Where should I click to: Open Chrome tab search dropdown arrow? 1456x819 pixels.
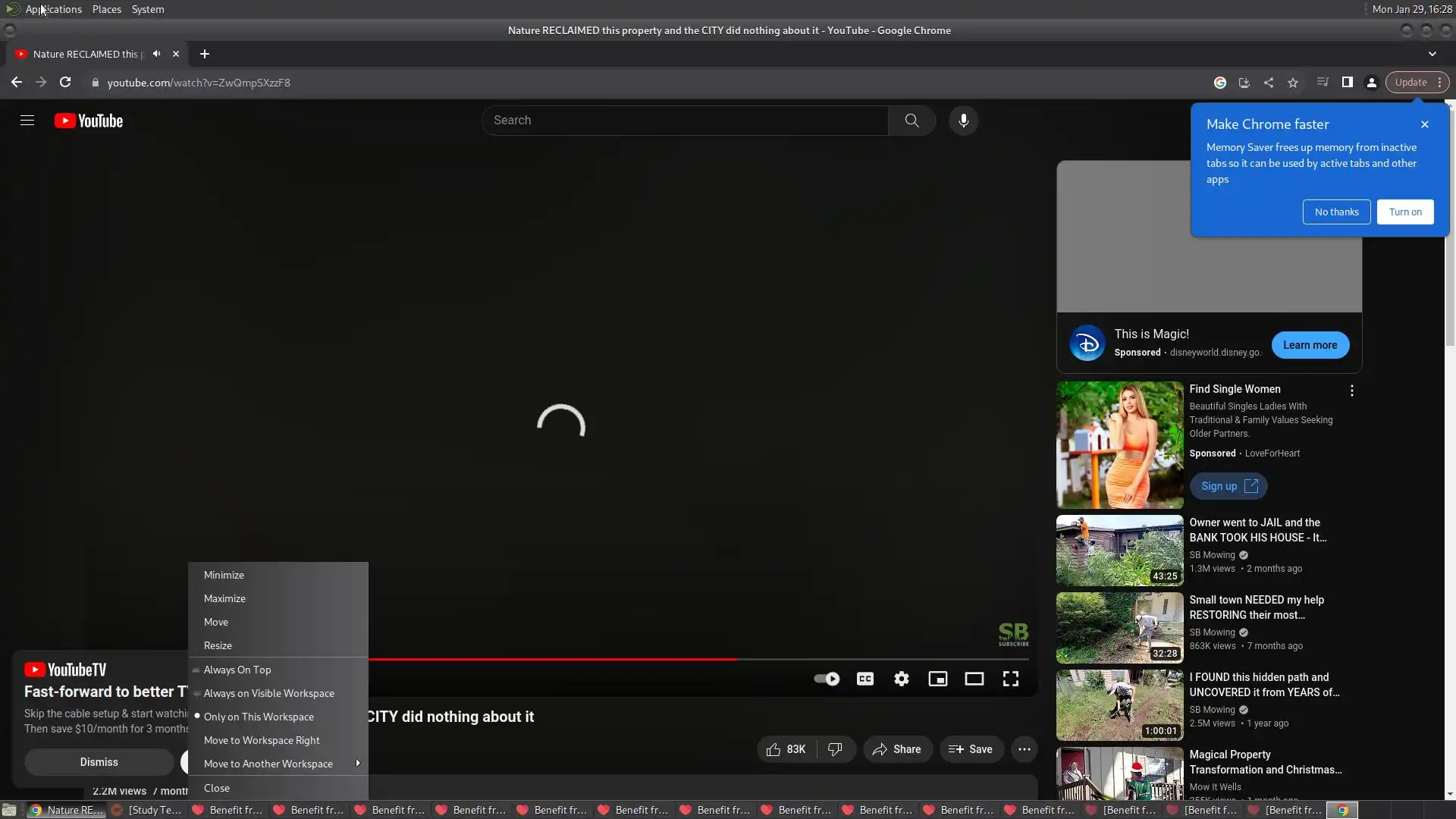[x=1432, y=54]
